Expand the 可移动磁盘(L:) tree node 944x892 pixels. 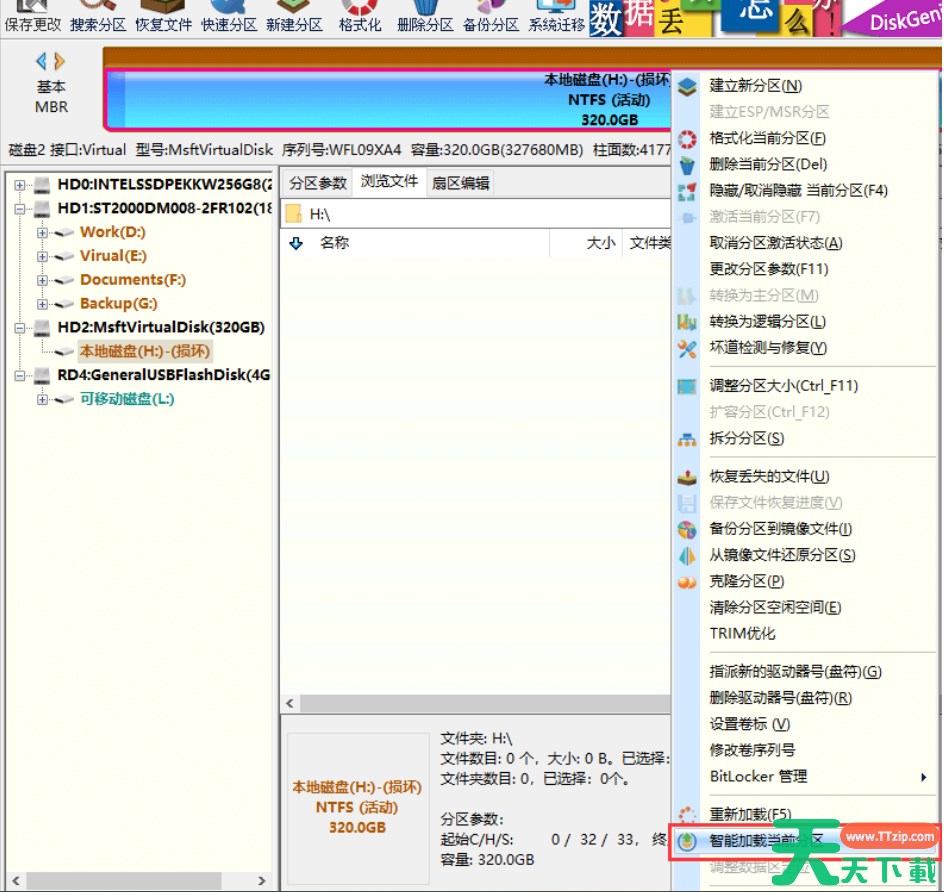pos(43,399)
